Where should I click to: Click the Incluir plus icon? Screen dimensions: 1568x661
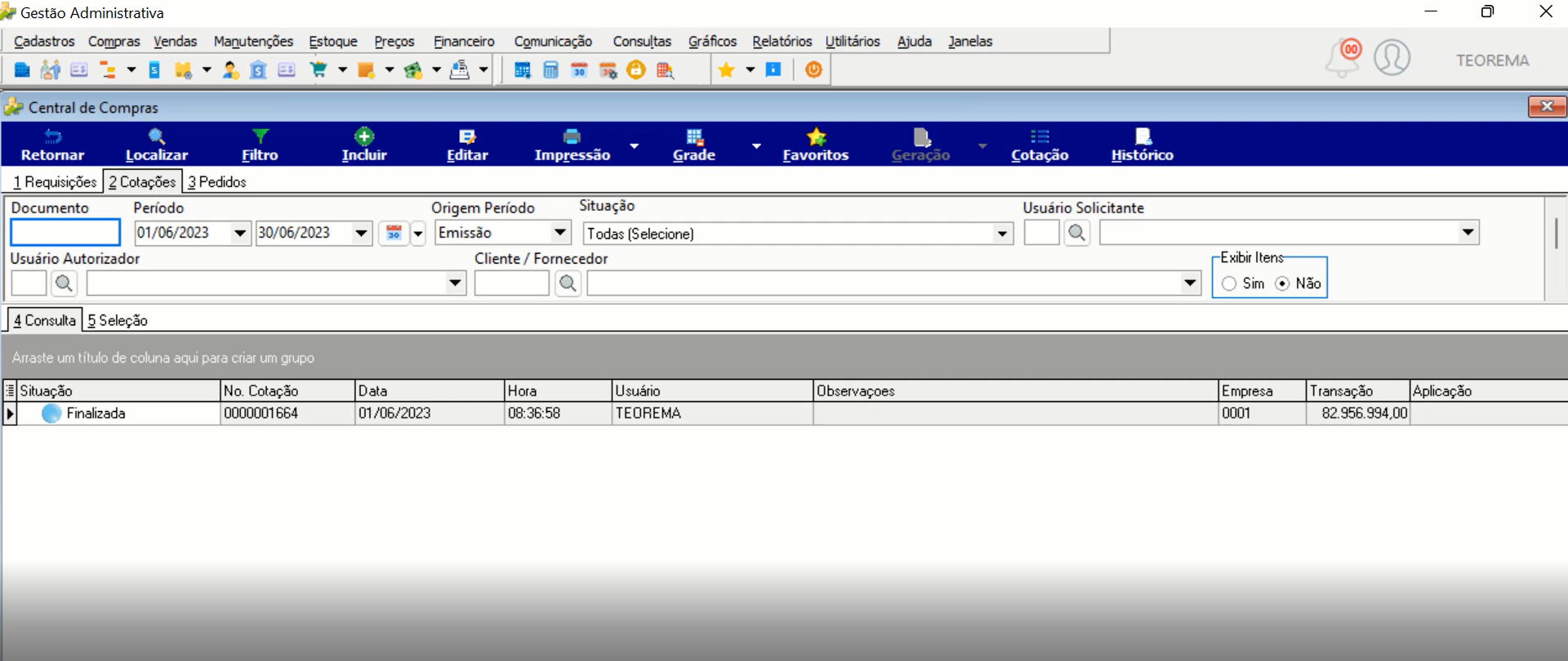(x=364, y=136)
